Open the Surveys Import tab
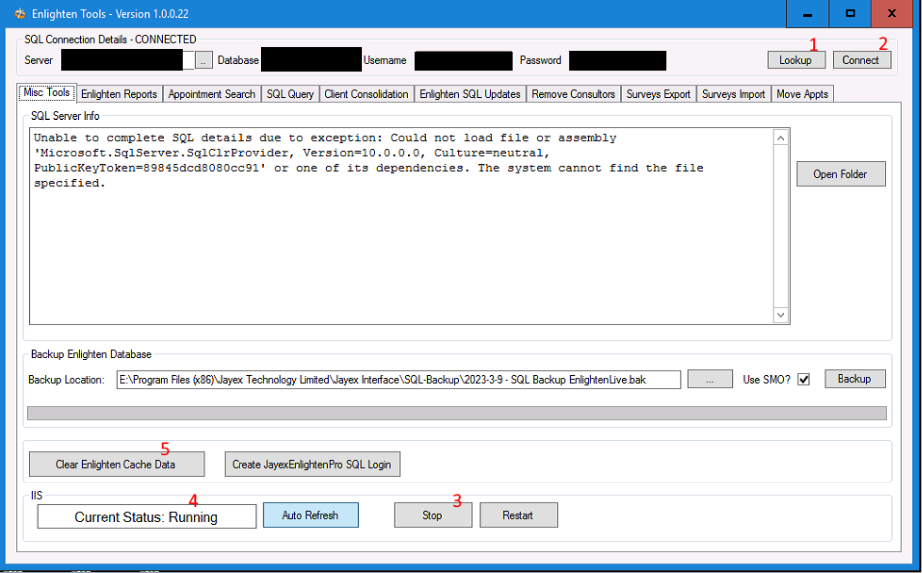Image resolution: width=922 pixels, height=573 pixels. pos(733,94)
